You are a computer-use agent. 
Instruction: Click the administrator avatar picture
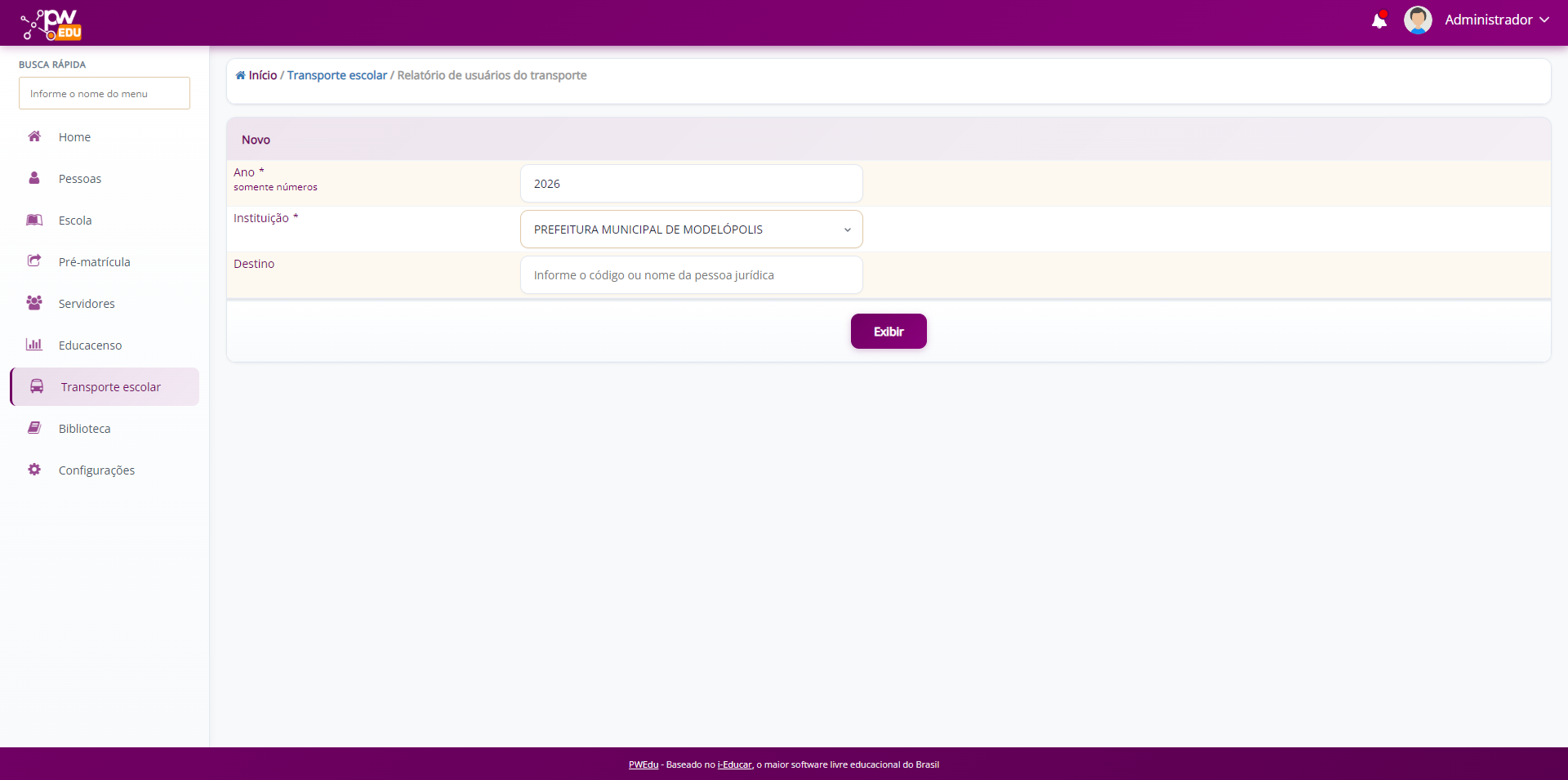point(1417,20)
